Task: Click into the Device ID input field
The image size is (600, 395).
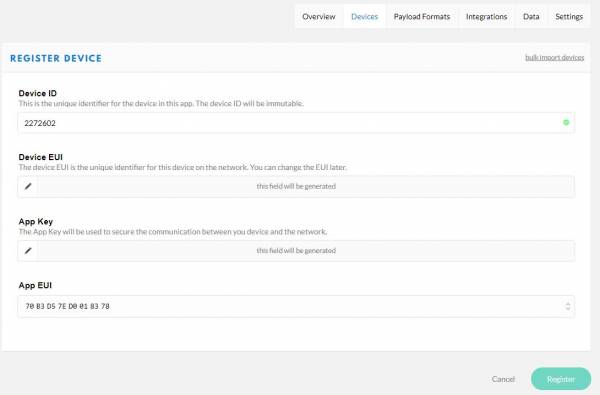Action: coord(296,123)
